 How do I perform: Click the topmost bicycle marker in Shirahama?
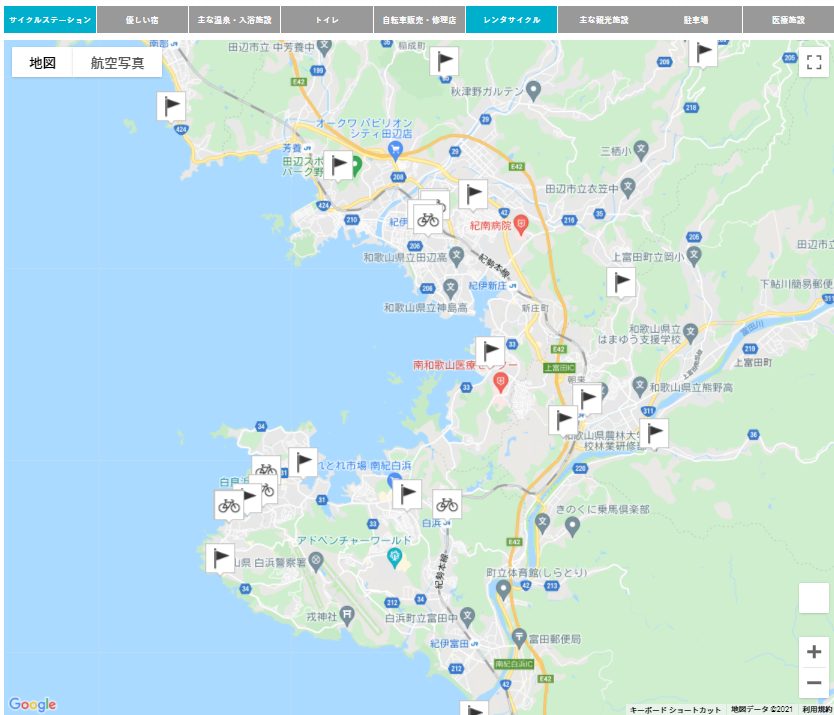pyautogui.click(x=265, y=466)
